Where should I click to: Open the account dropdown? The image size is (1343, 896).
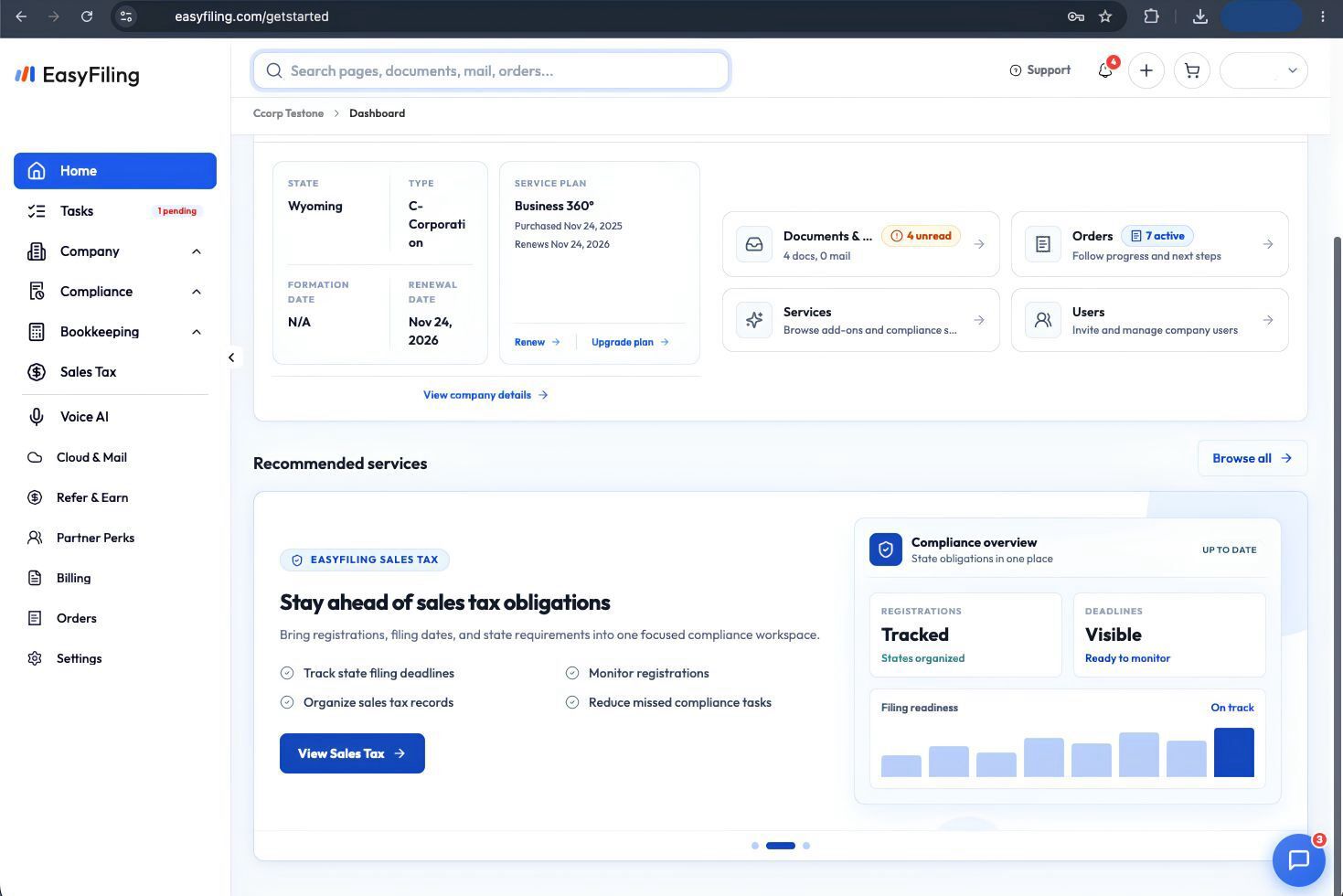[x=1263, y=70]
